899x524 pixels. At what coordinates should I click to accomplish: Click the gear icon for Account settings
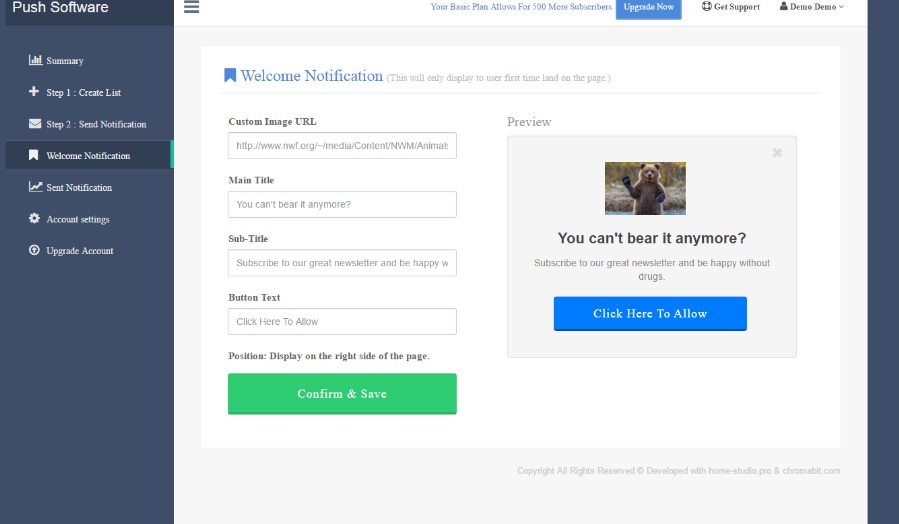[34, 218]
